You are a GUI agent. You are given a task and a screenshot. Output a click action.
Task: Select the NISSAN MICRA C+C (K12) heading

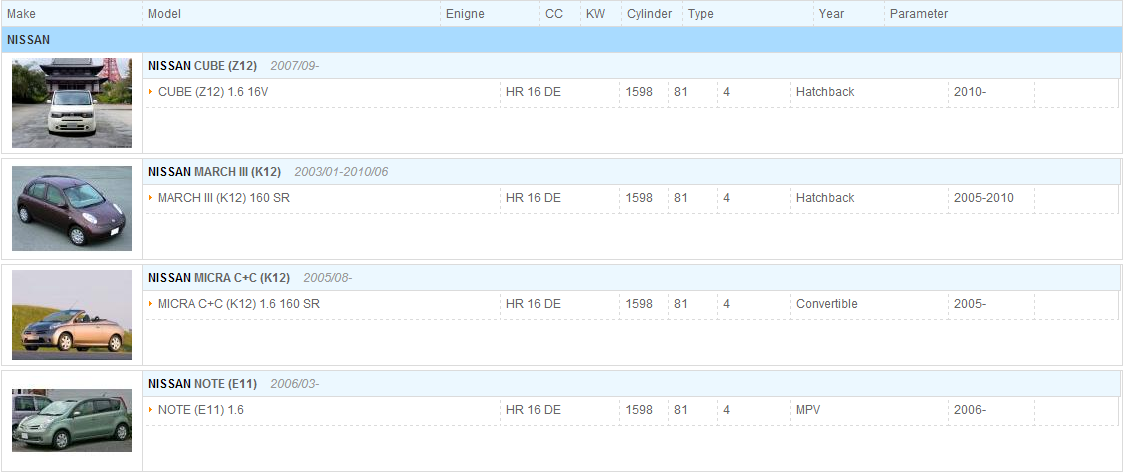coord(219,278)
